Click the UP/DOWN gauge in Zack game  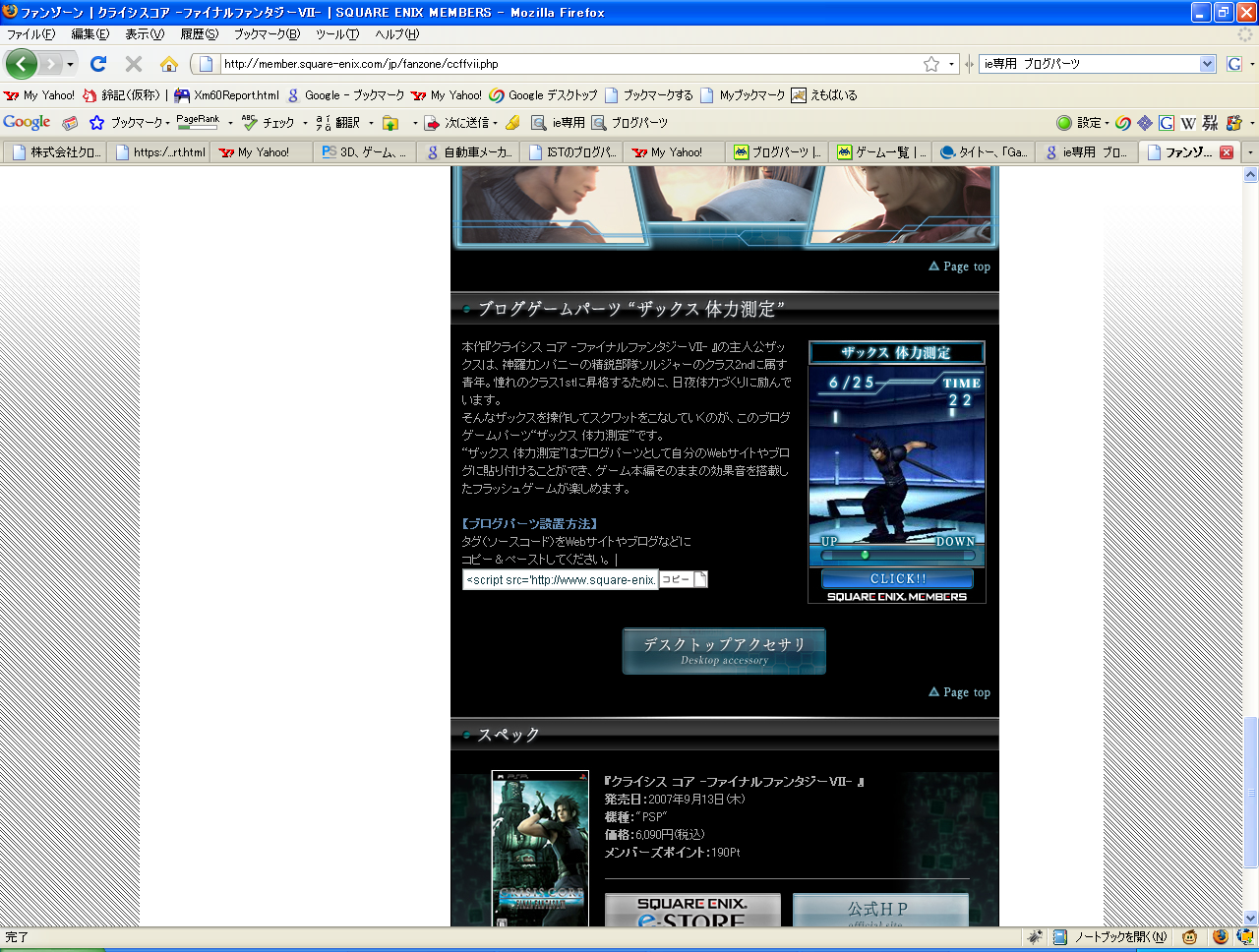(x=896, y=555)
